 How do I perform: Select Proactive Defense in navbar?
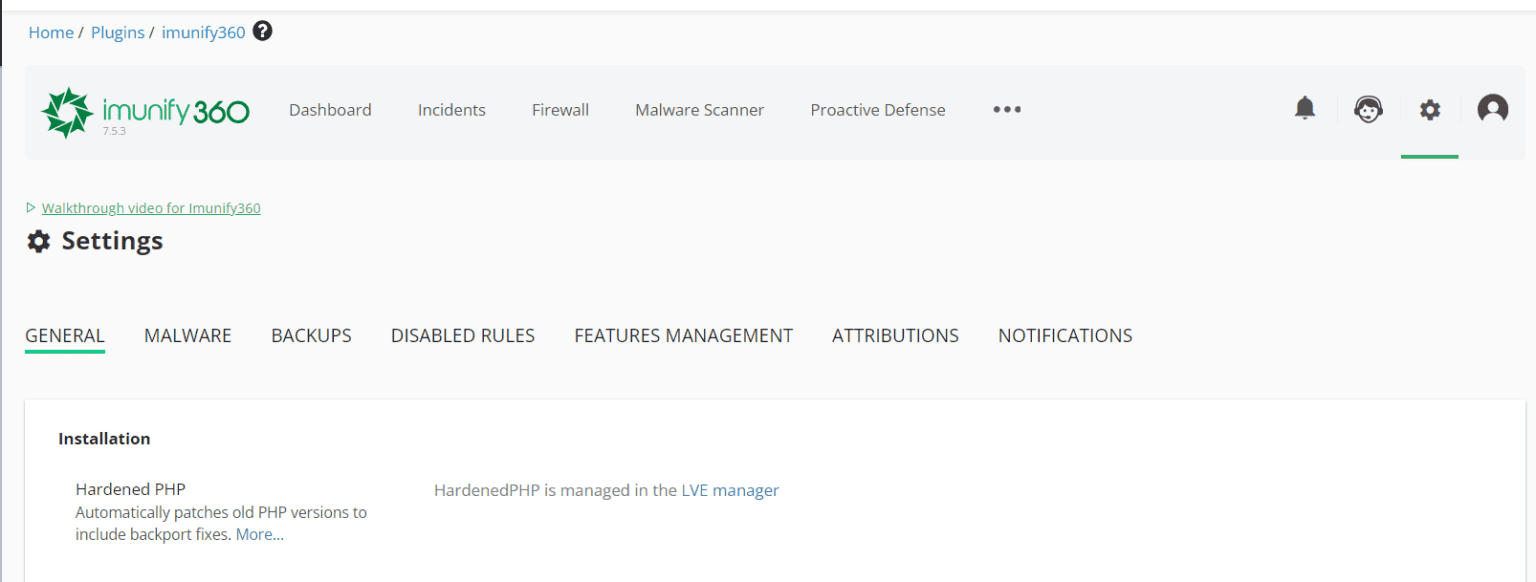tap(877, 110)
